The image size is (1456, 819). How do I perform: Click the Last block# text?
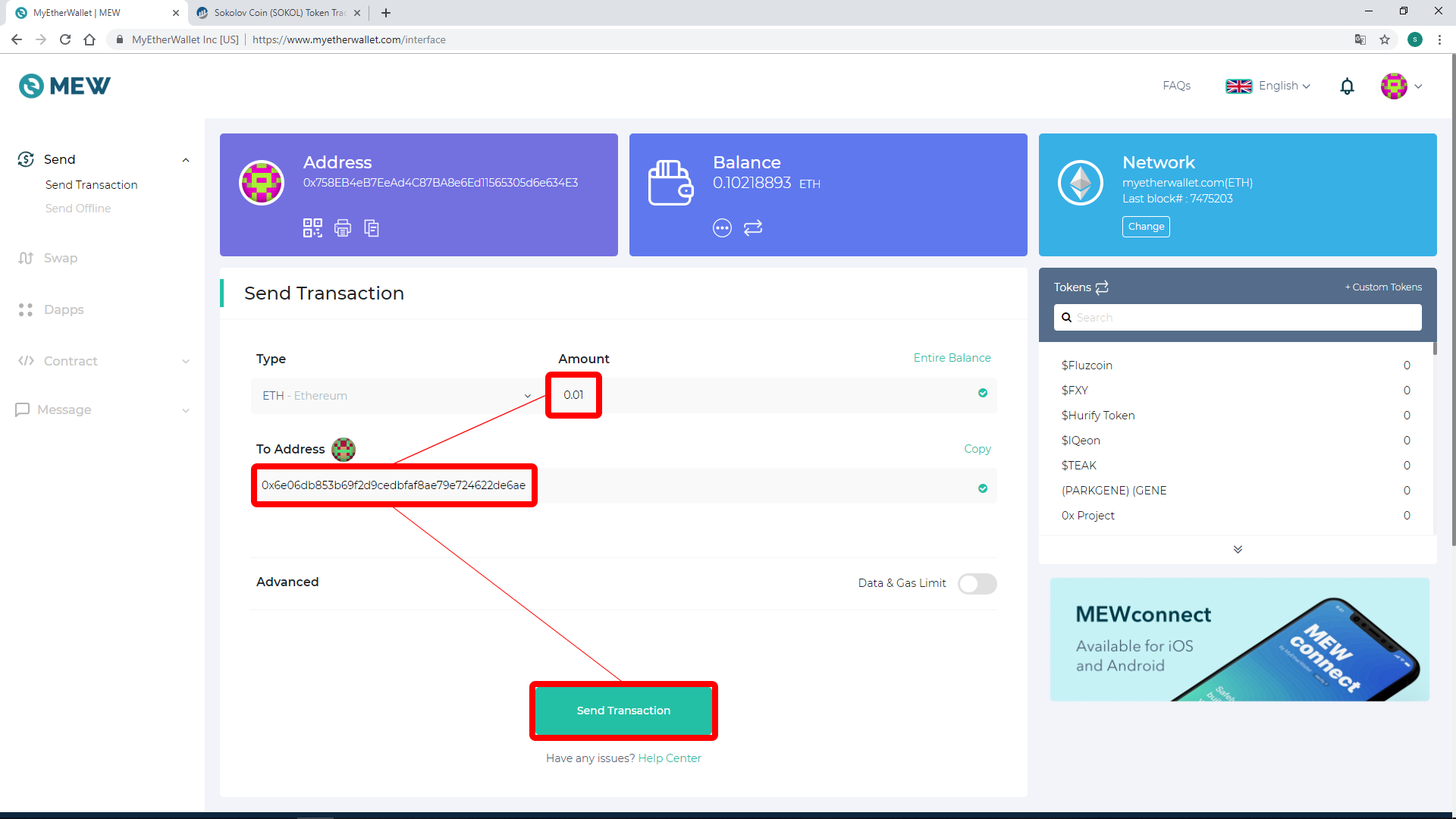(1178, 199)
